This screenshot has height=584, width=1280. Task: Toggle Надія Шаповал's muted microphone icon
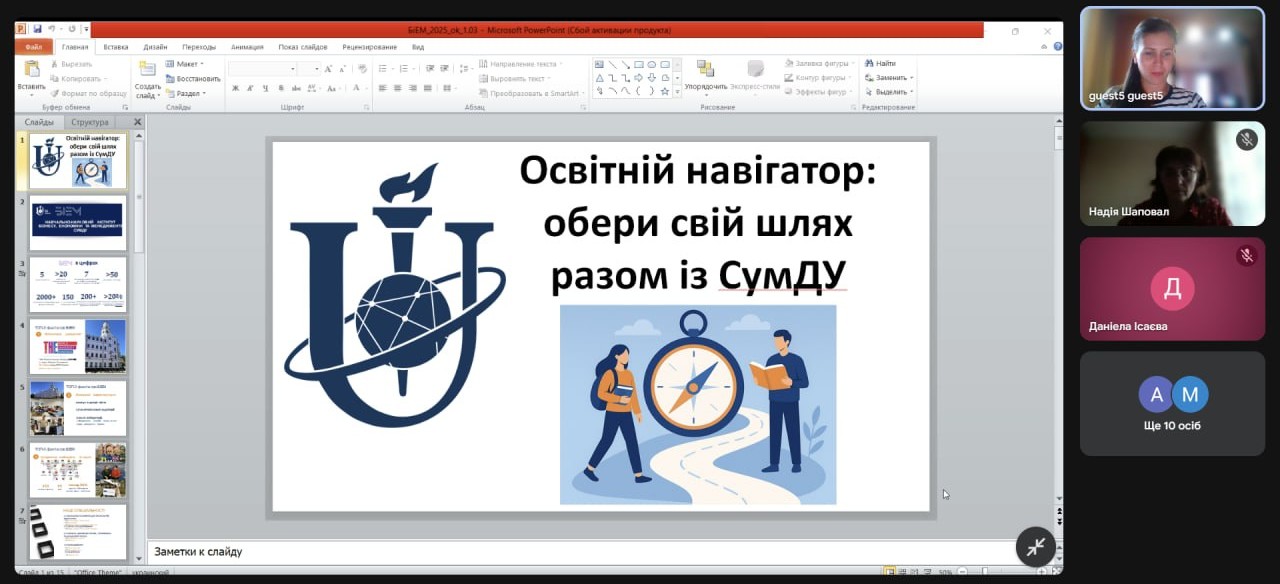1246,140
